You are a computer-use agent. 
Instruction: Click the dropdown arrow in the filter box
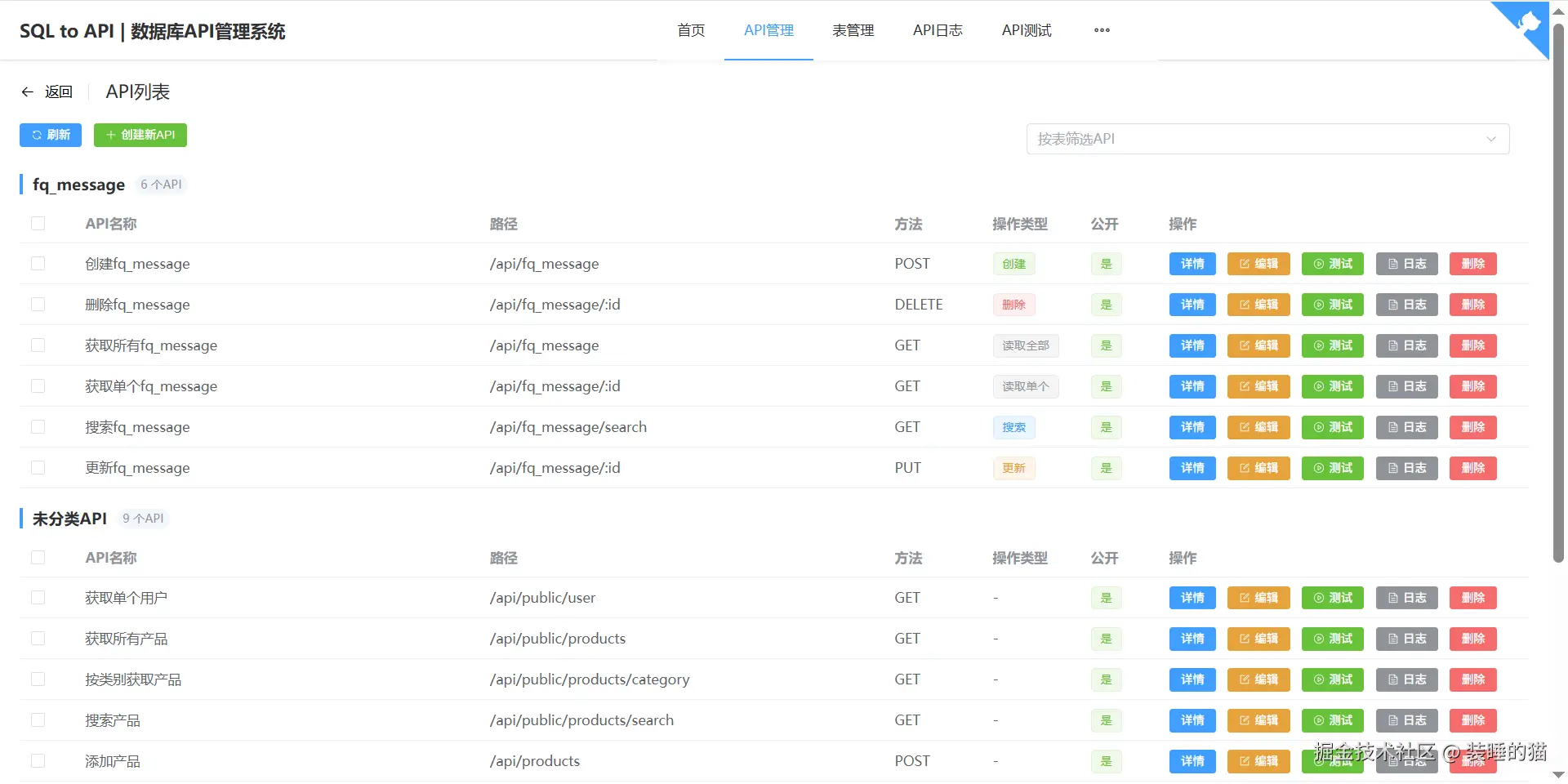click(1491, 139)
